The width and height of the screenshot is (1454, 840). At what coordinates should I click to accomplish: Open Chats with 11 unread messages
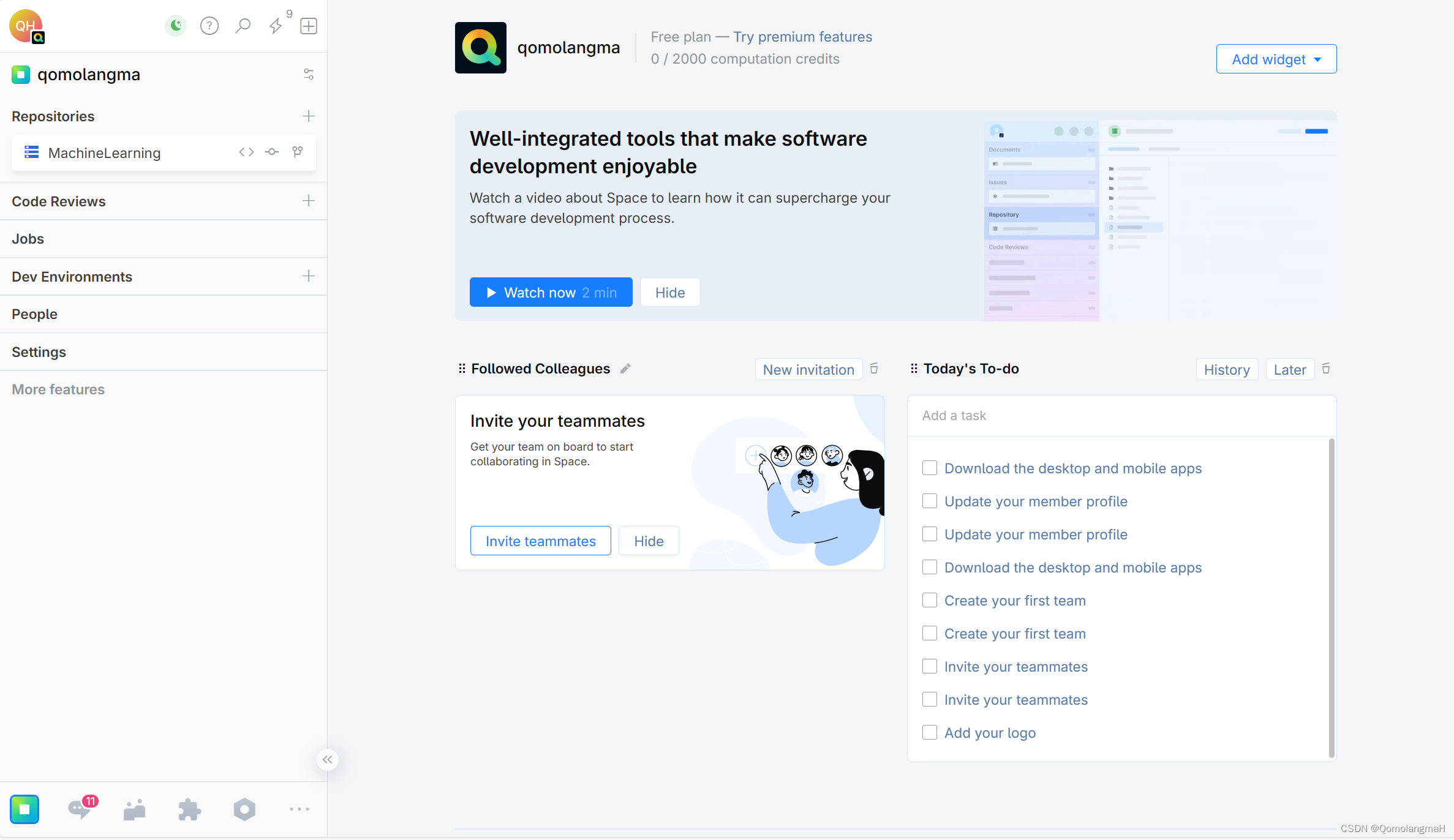point(80,809)
